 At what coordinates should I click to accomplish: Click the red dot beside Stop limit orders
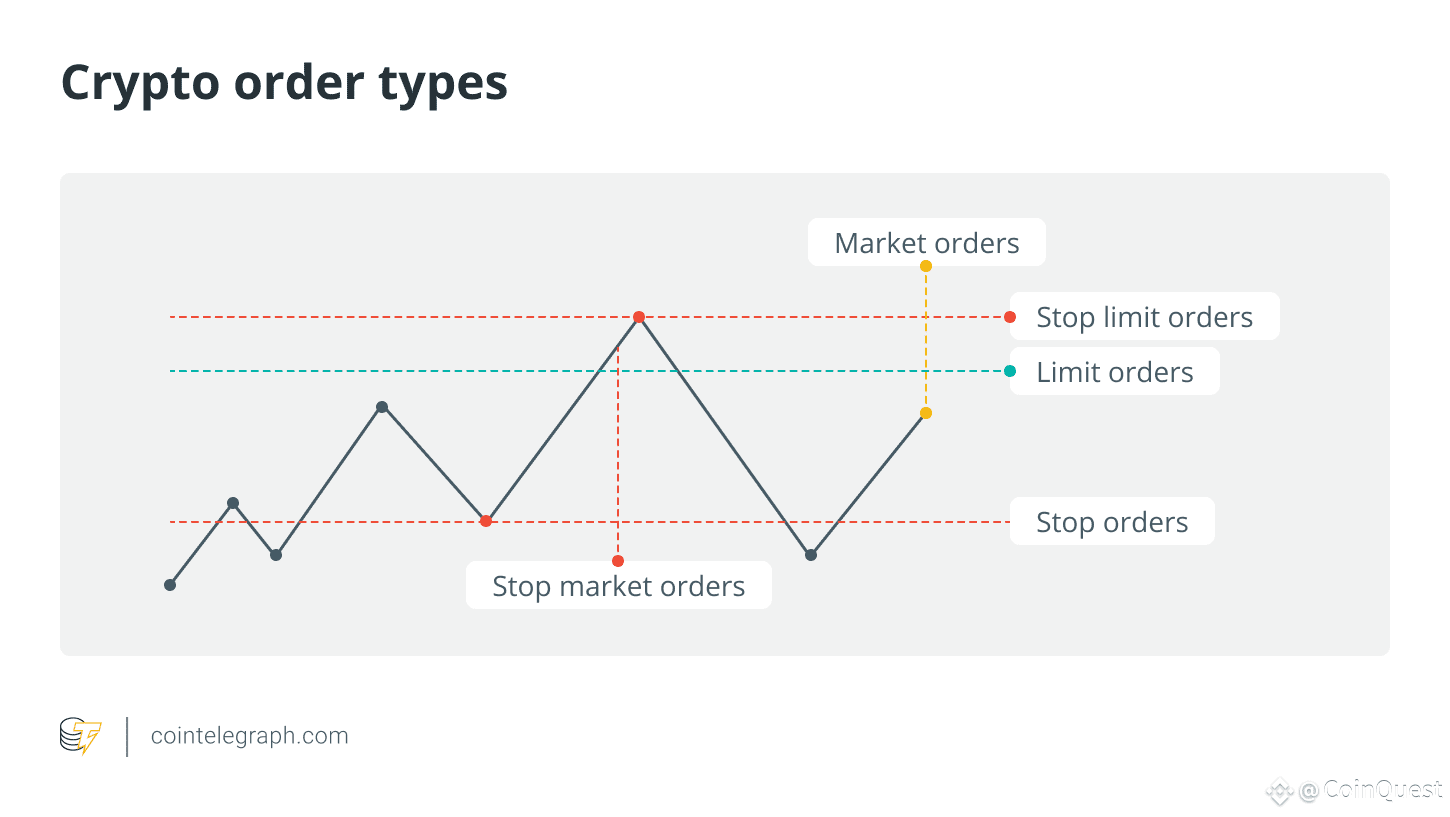(x=1010, y=317)
